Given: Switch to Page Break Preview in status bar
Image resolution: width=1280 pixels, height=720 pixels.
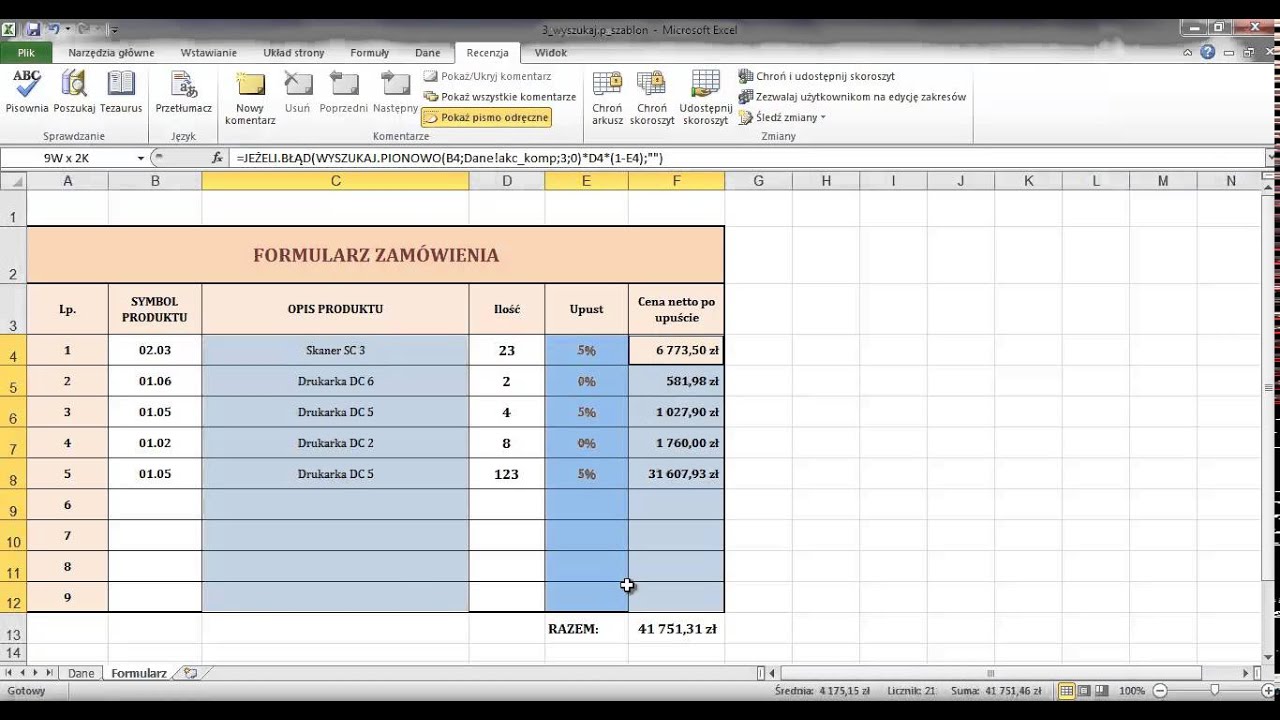Looking at the screenshot, I should click(1102, 691).
